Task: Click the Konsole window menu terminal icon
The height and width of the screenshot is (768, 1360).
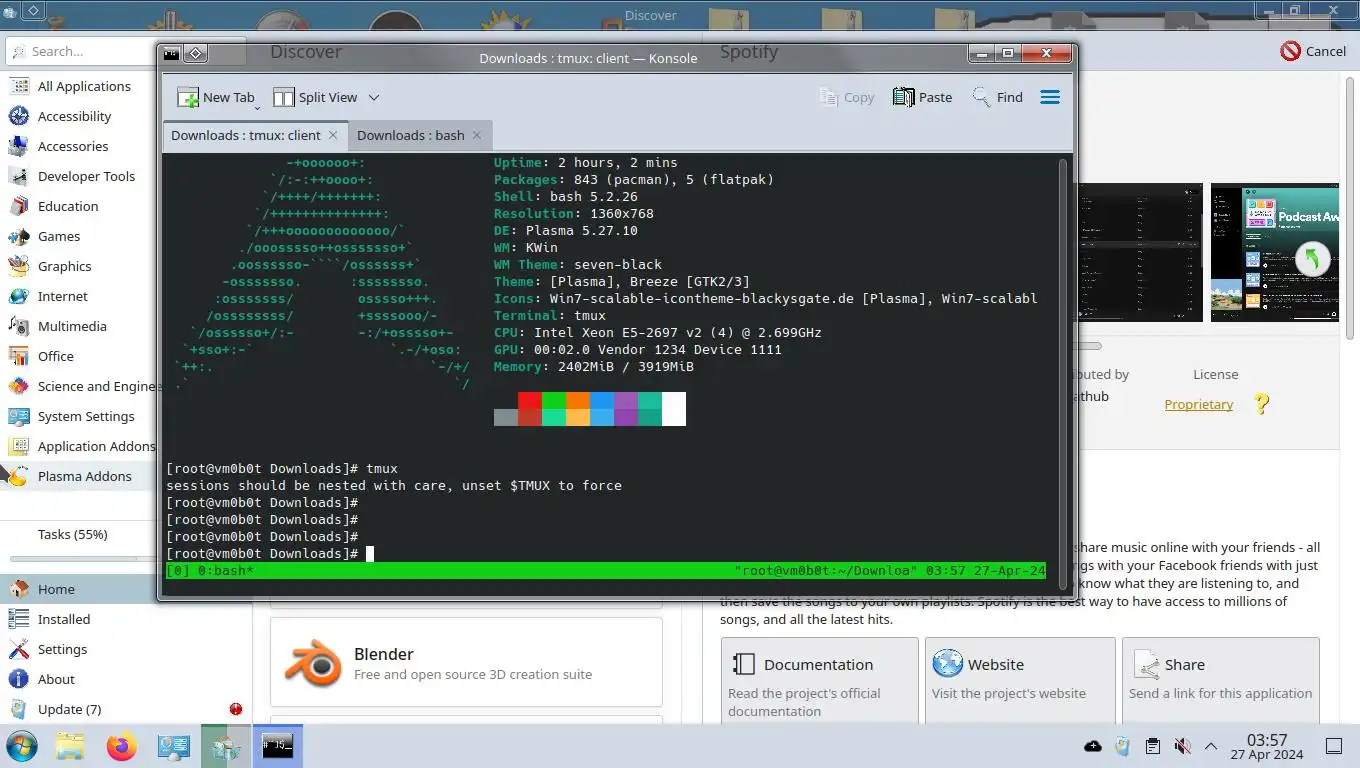Action: point(171,54)
